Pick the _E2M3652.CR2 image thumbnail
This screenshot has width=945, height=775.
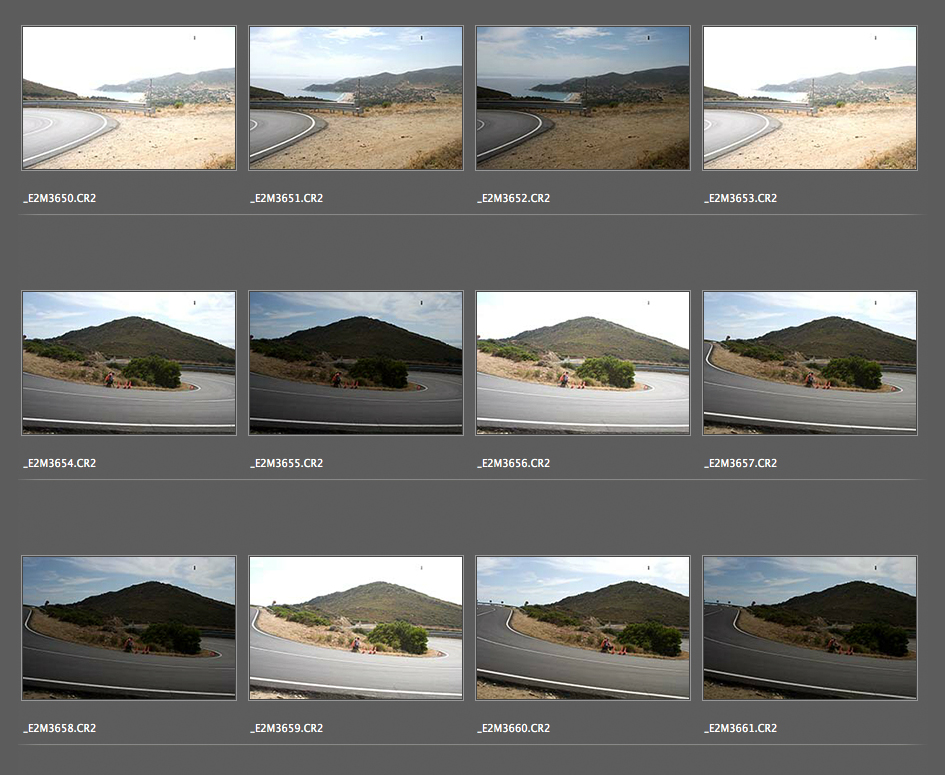pos(583,98)
